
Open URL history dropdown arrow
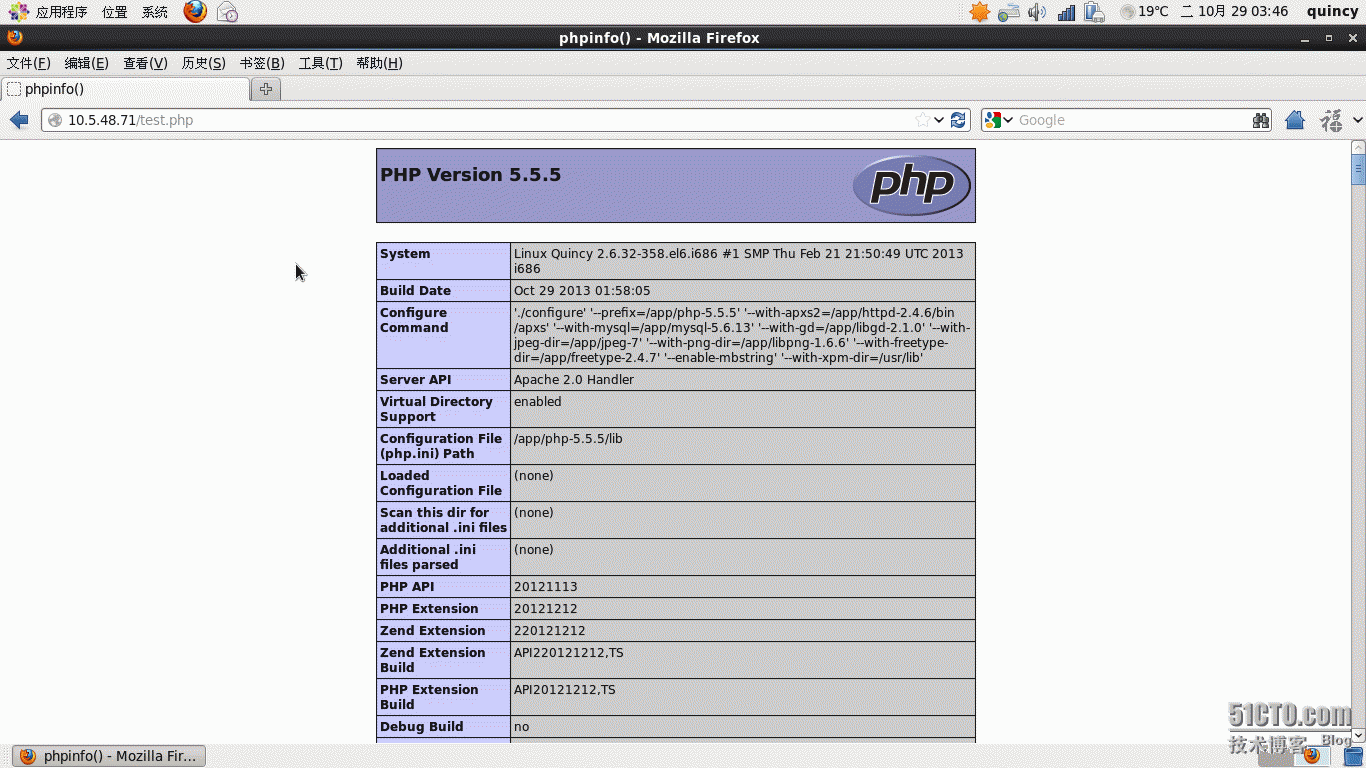point(939,120)
